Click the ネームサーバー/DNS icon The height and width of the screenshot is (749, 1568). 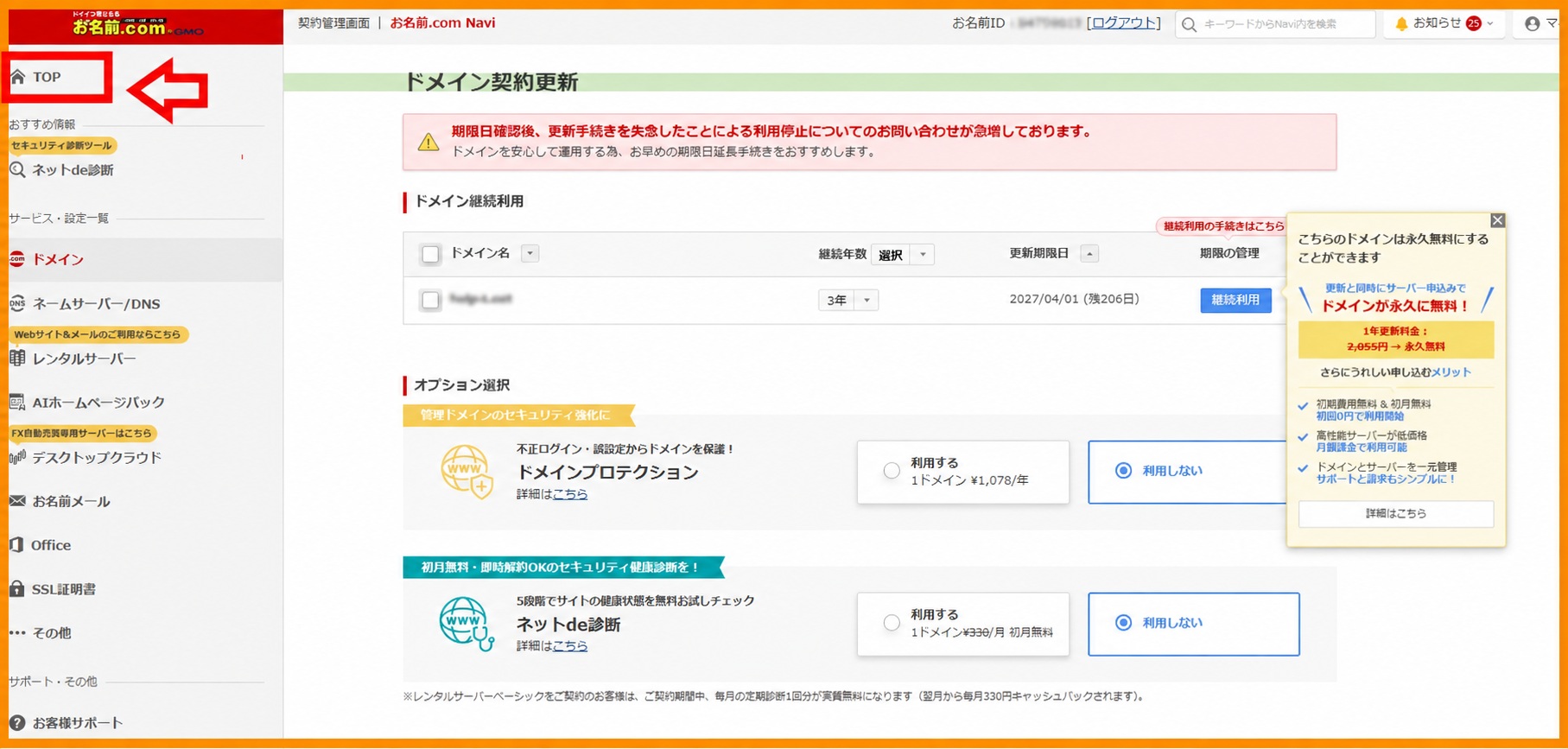17,303
